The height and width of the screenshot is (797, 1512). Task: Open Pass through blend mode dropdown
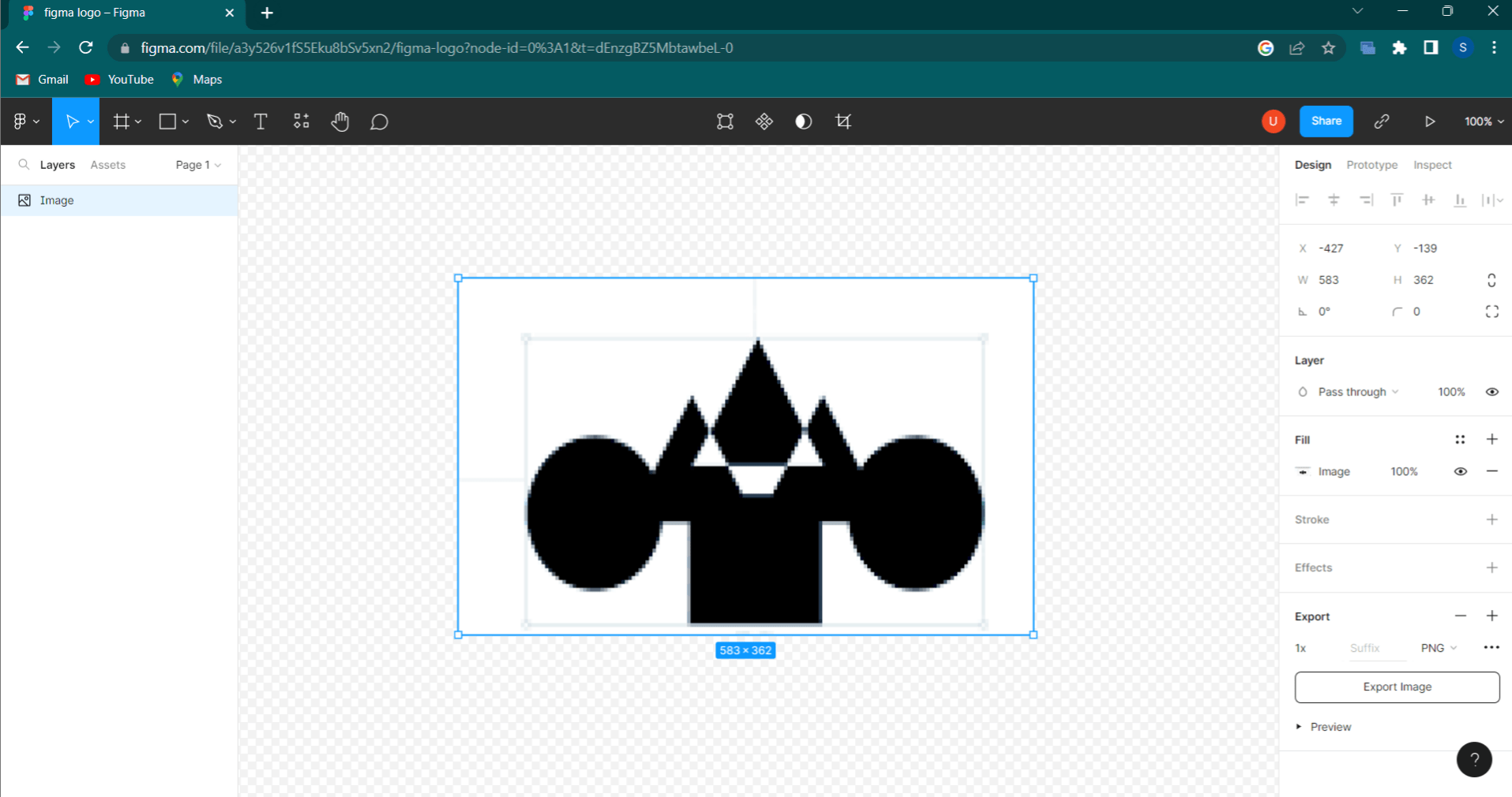coord(1358,392)
